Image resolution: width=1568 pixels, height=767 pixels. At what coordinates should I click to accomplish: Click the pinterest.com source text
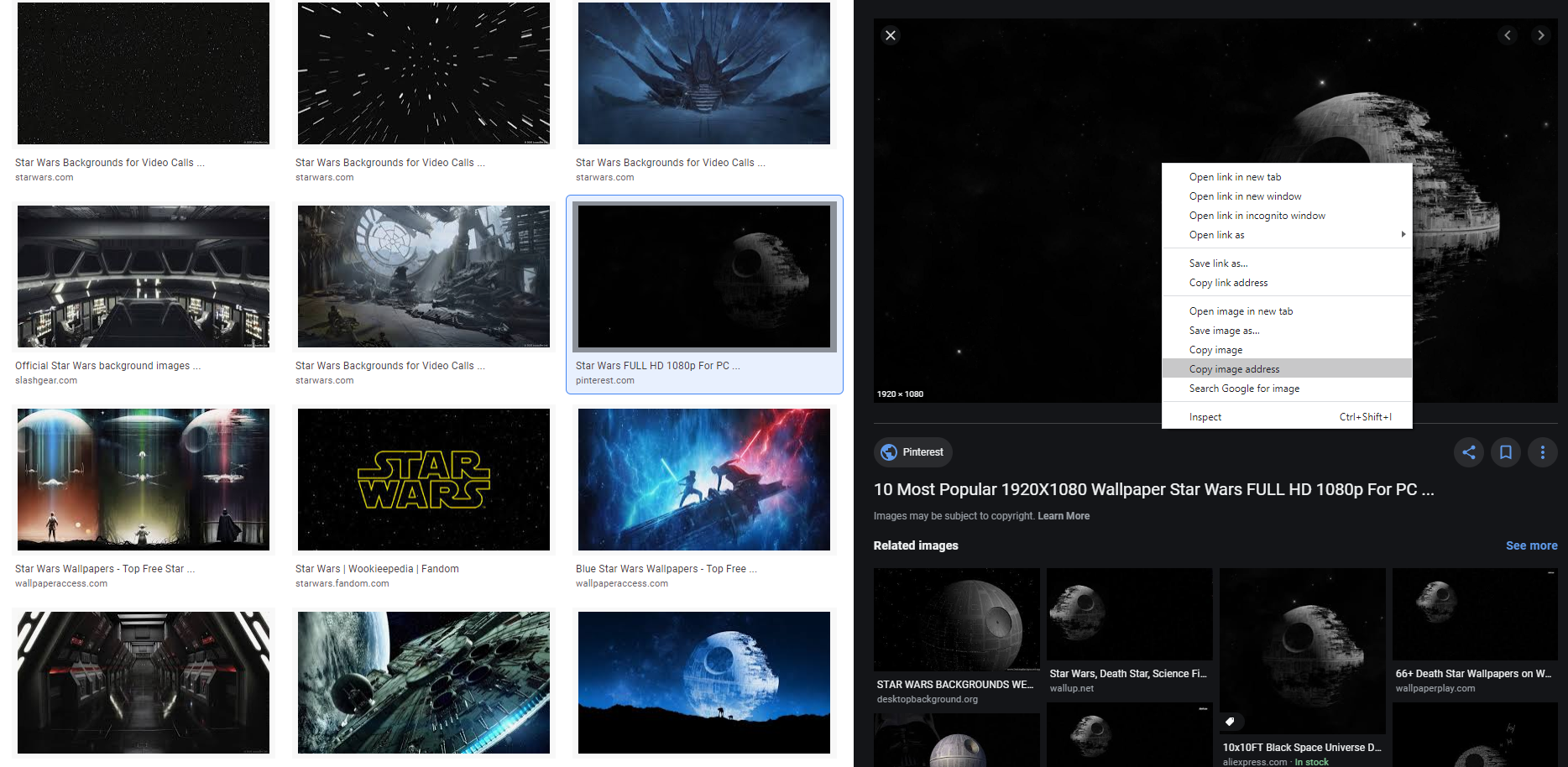[605, 381]
